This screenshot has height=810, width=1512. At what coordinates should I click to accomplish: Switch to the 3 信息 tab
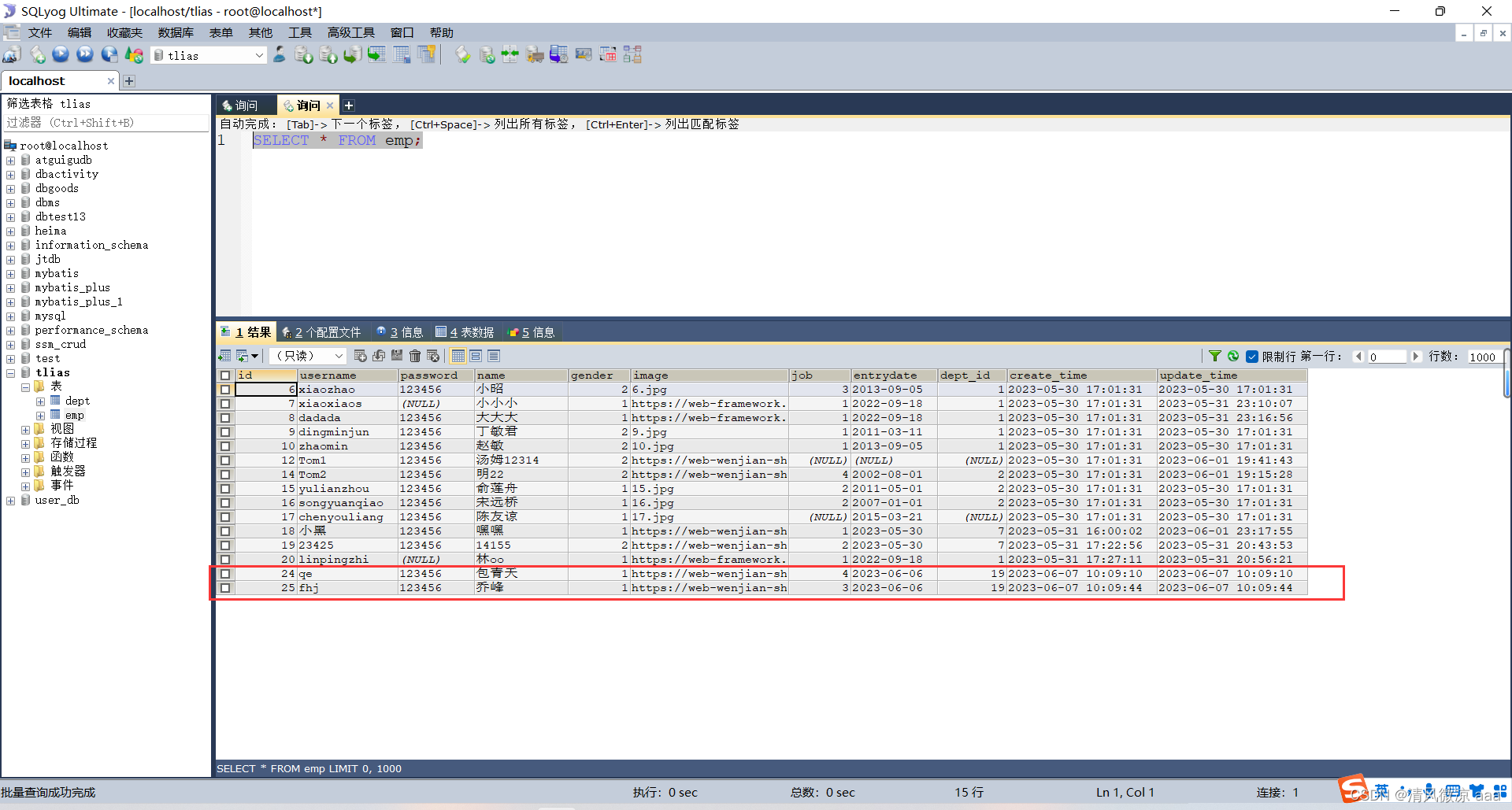[400, 332]
